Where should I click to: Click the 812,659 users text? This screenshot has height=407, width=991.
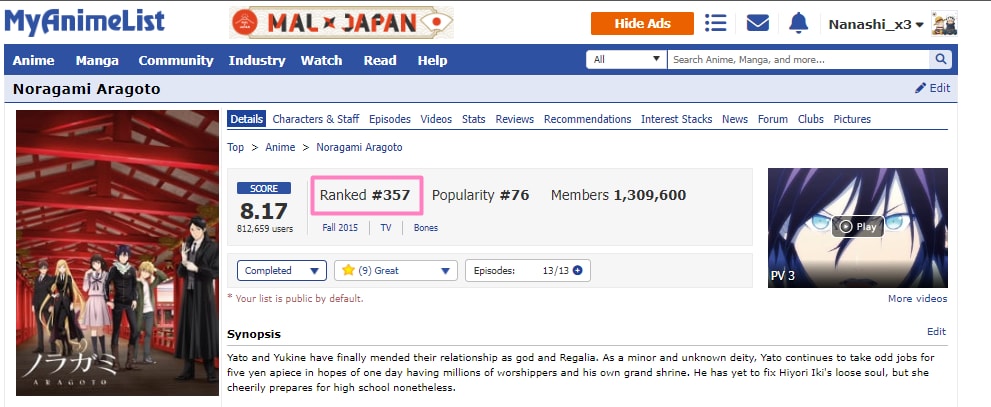(x=265, y=229)
